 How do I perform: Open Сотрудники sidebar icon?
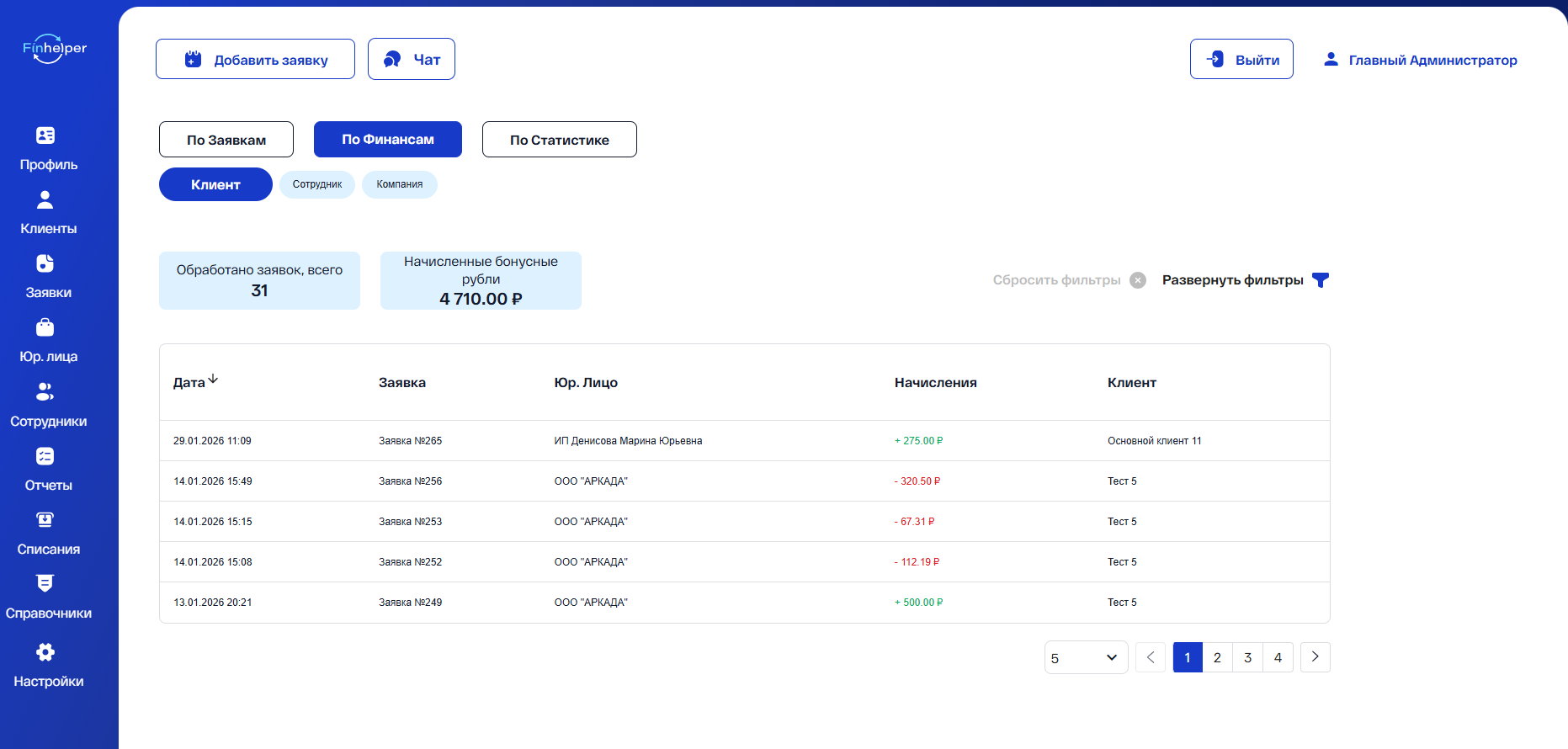click(45, 391)
